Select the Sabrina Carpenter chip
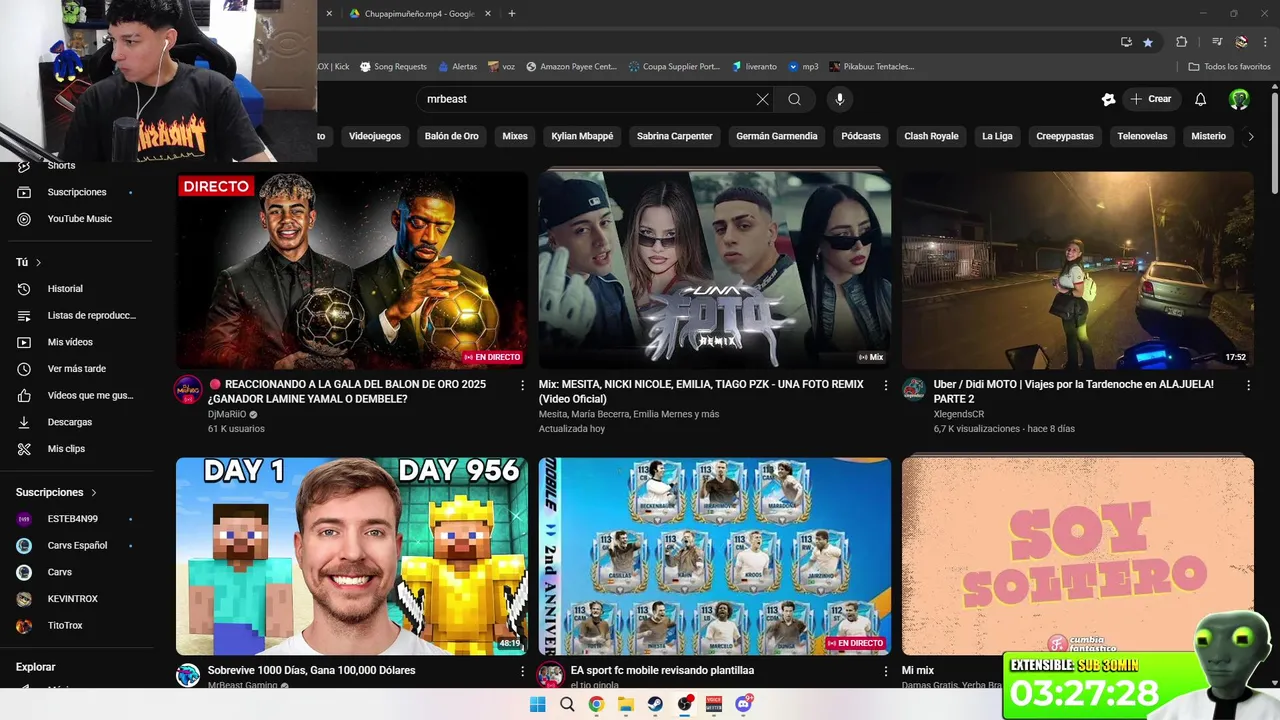This screenshot has height=720, width=1280. [675, 136]
